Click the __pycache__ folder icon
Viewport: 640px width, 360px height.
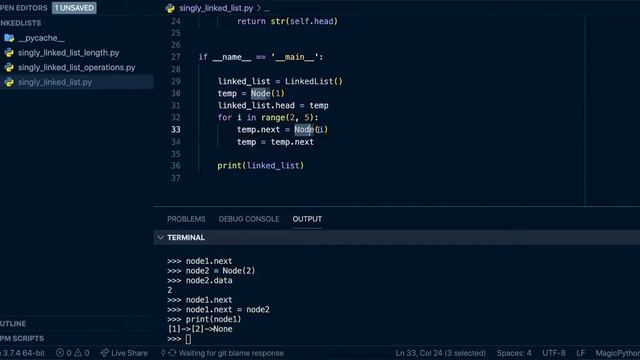pos(9,38)
